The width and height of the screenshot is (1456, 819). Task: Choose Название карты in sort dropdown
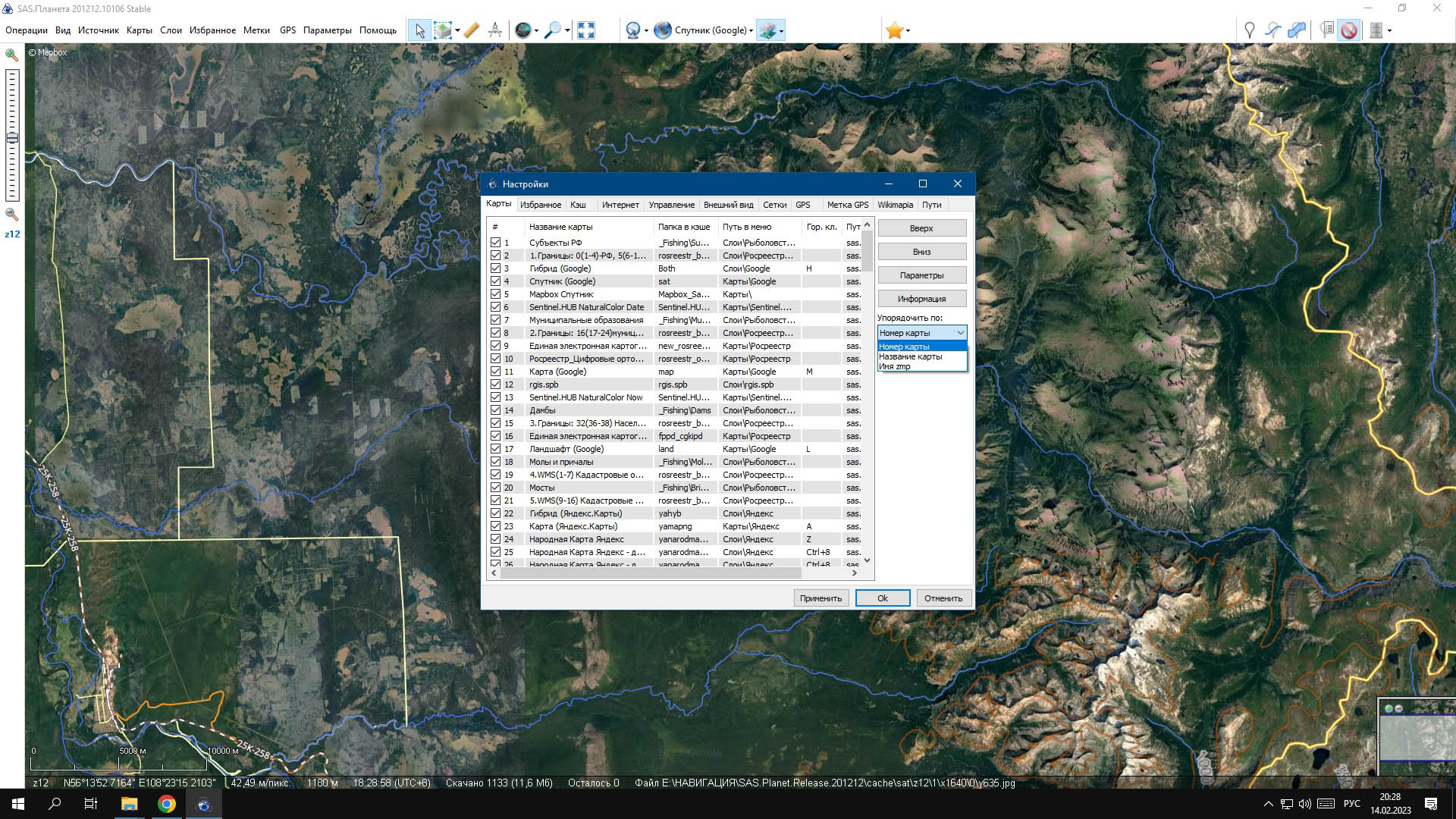[910, 356]
